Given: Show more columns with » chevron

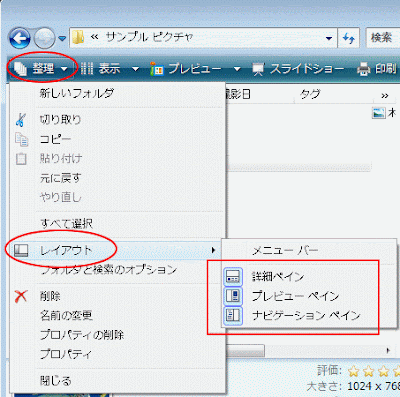Looking at the screenshot, I should pyautogui.click(x=385, y=96).
